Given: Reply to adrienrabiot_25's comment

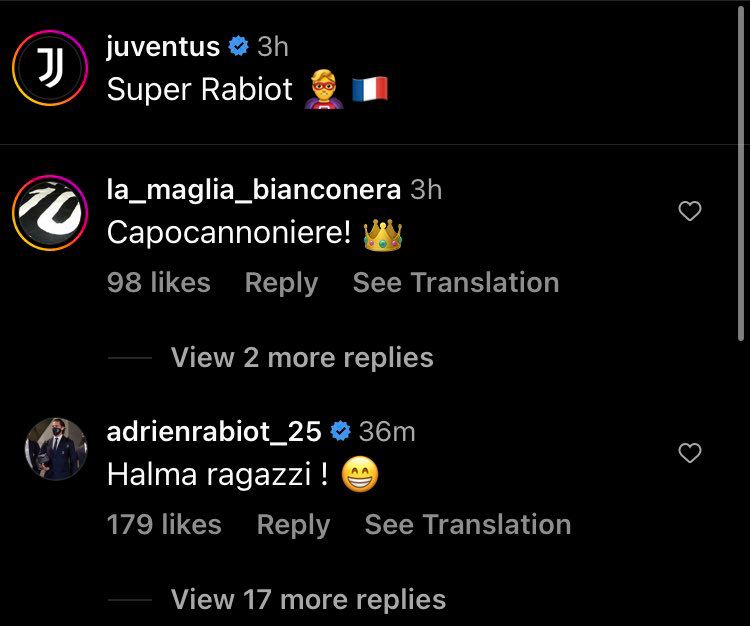Looking at the screenshot, I should coord(293,525).
